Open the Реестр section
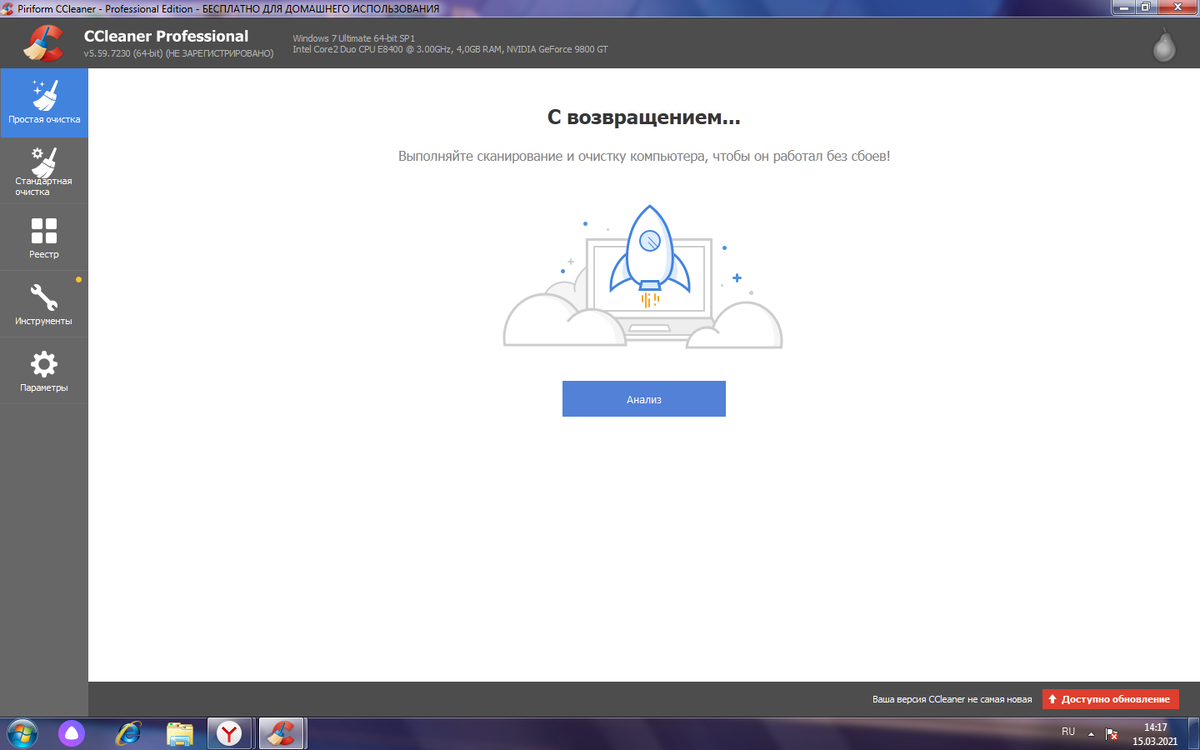1200x750 pixels. [44, 238]
